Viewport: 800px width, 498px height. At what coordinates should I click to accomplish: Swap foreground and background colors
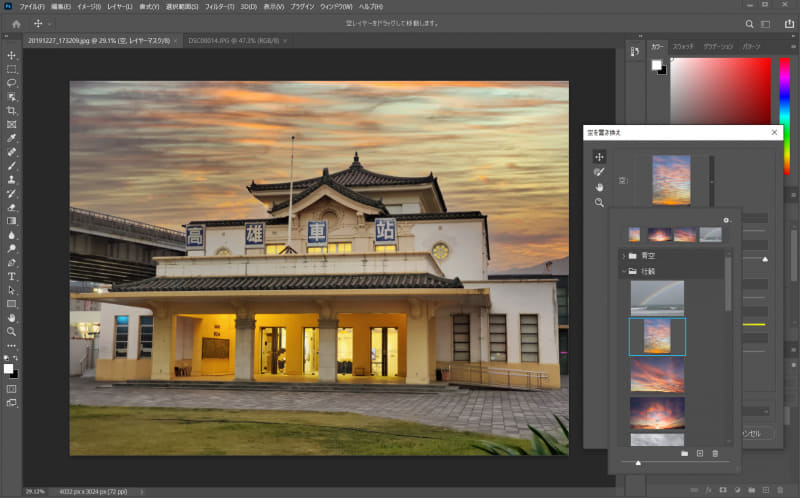(15, 358)
